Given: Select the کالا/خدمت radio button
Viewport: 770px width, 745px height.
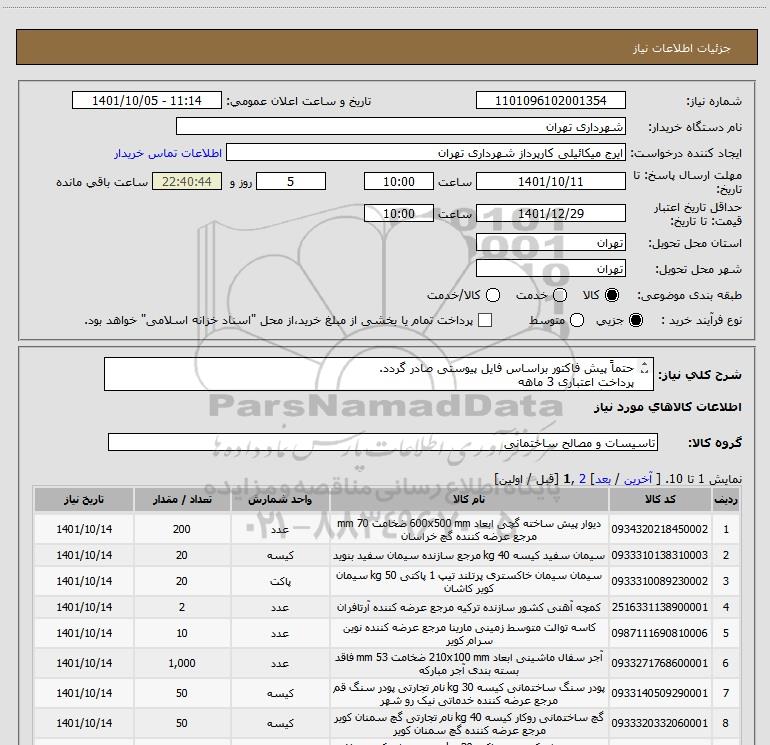Looking at the screenshot, I should 493,295.
